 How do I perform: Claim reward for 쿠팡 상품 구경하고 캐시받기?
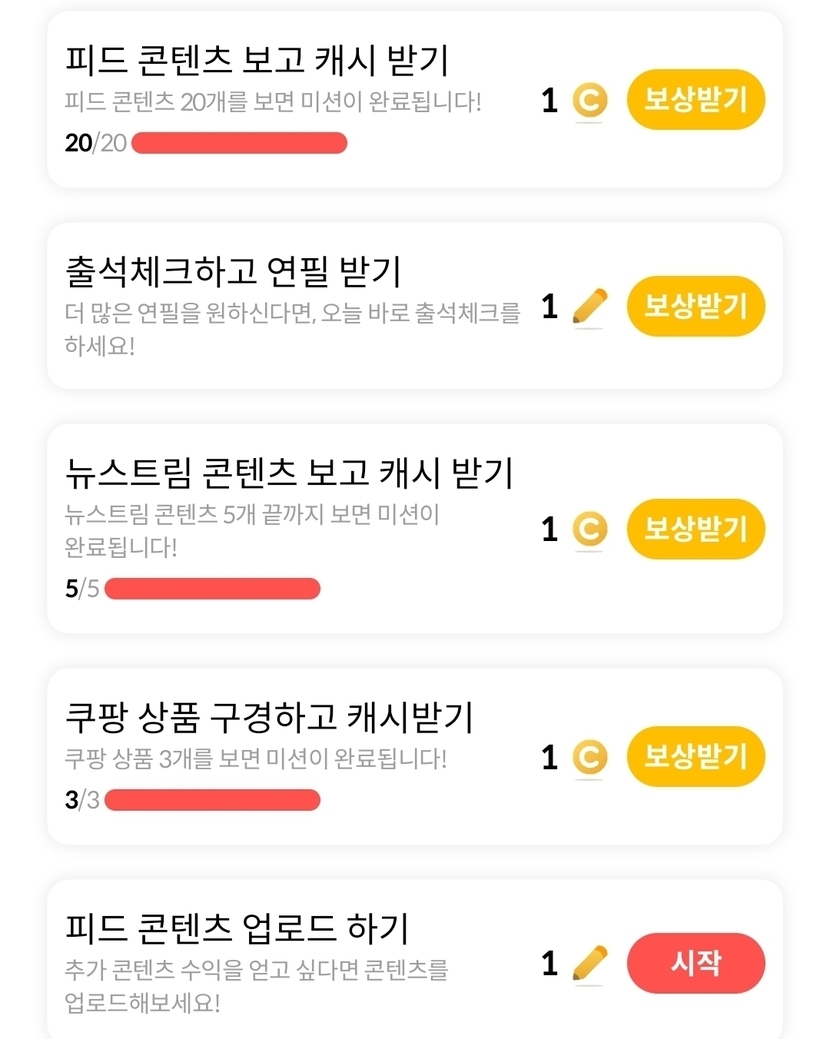[x=695, y=757]
